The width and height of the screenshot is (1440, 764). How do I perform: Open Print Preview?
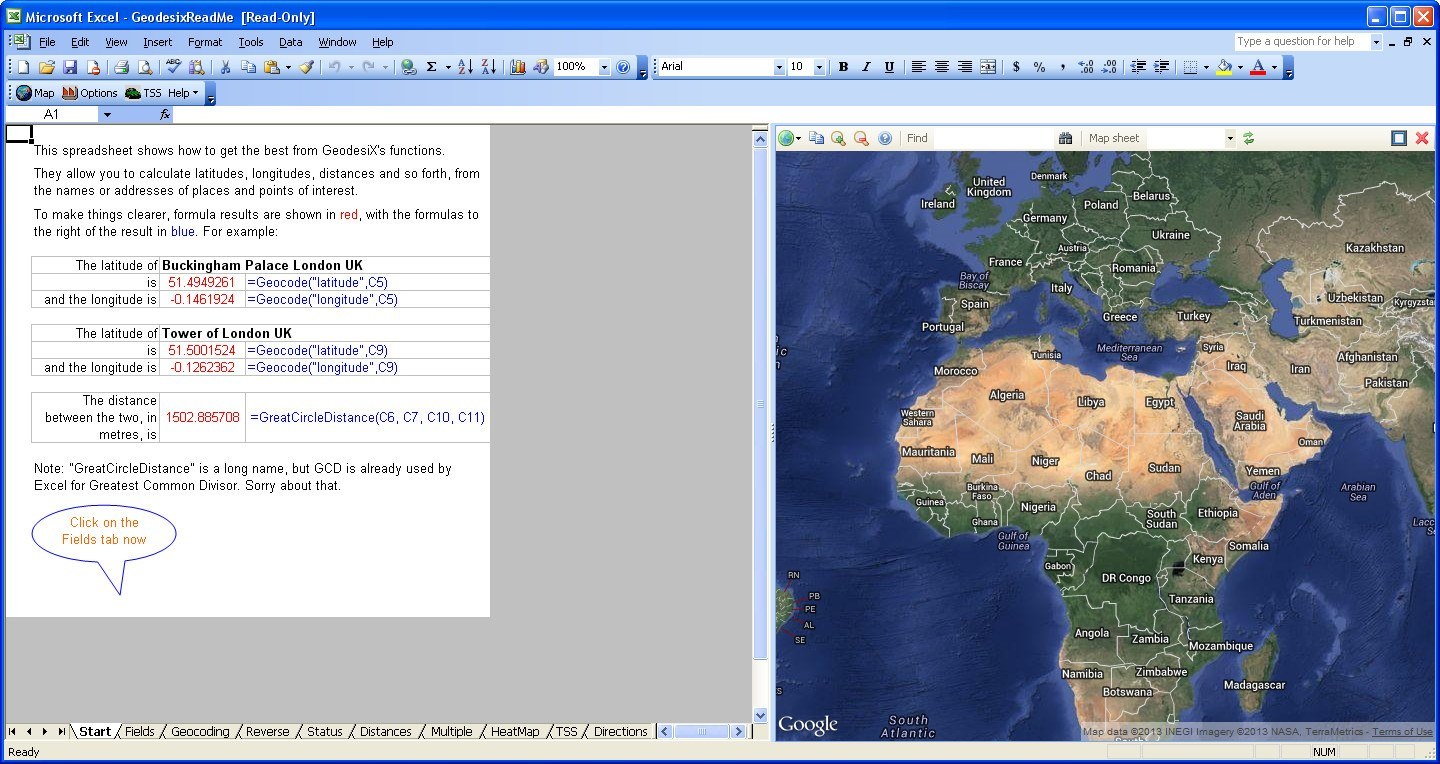145,67
